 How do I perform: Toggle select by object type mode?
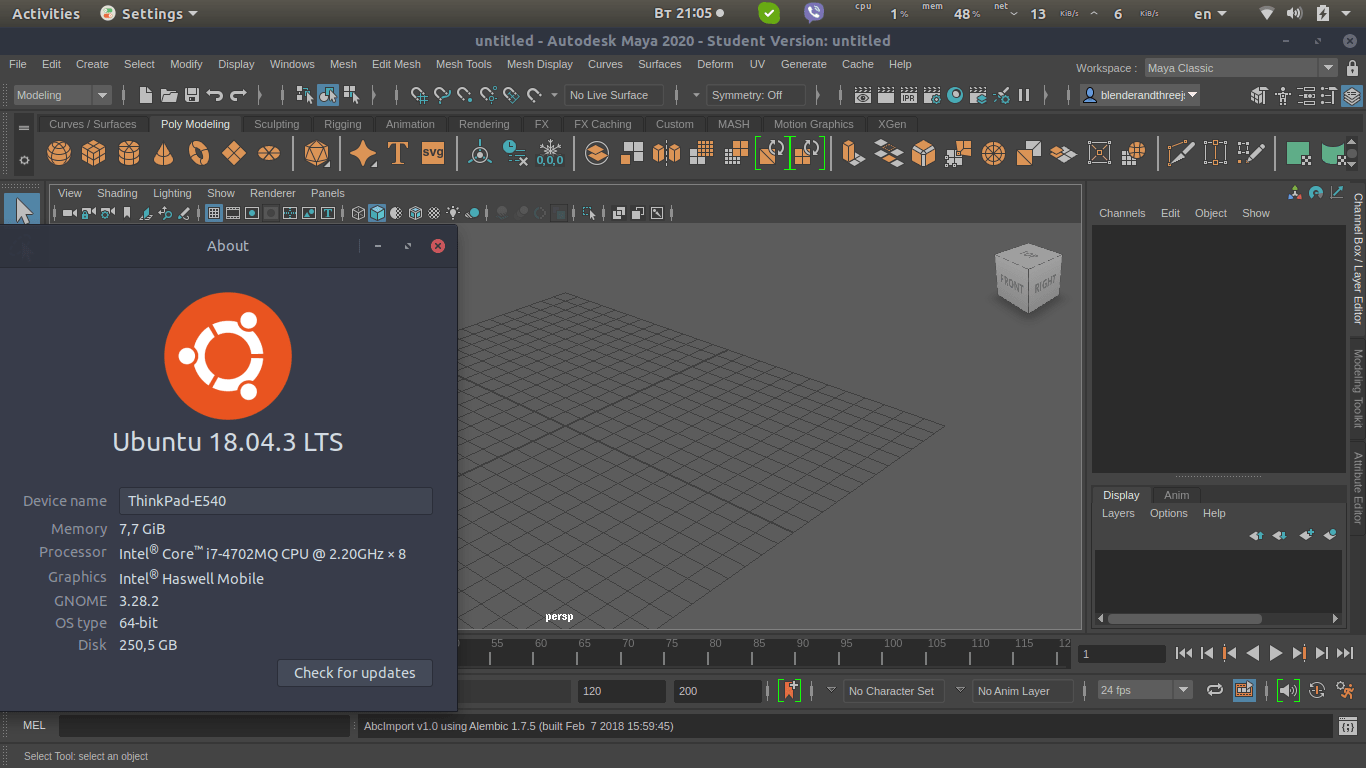[328, 95]
